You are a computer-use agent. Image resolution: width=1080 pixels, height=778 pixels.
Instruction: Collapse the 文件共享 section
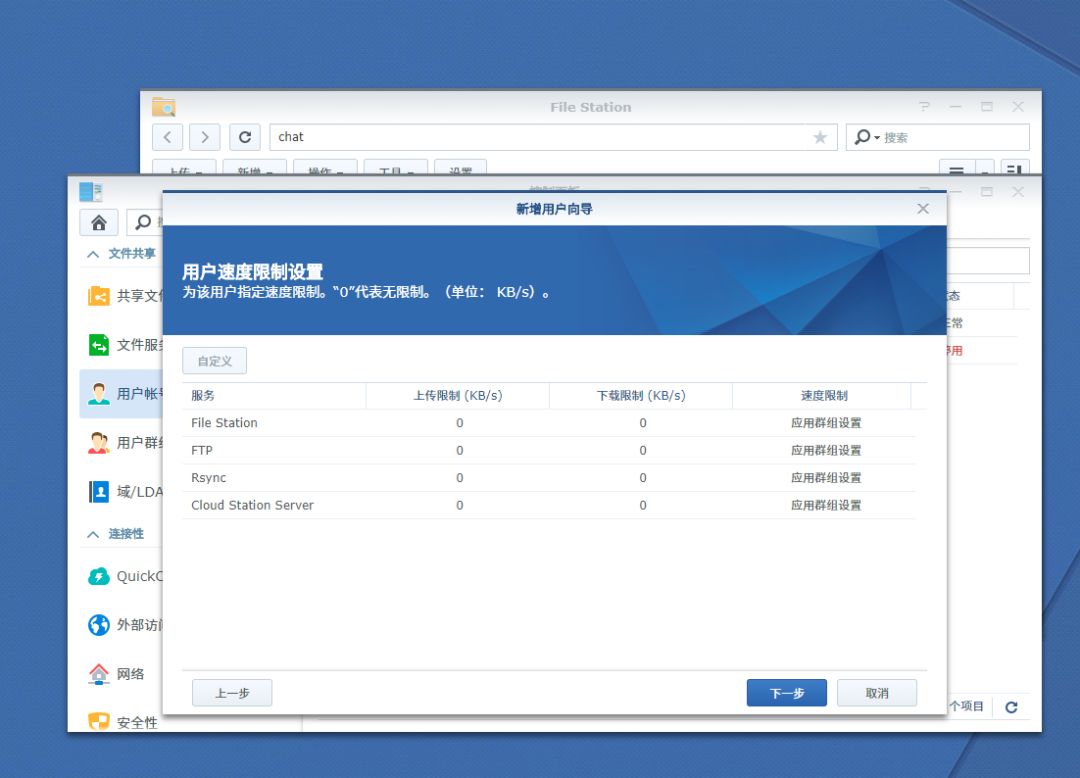93,254
